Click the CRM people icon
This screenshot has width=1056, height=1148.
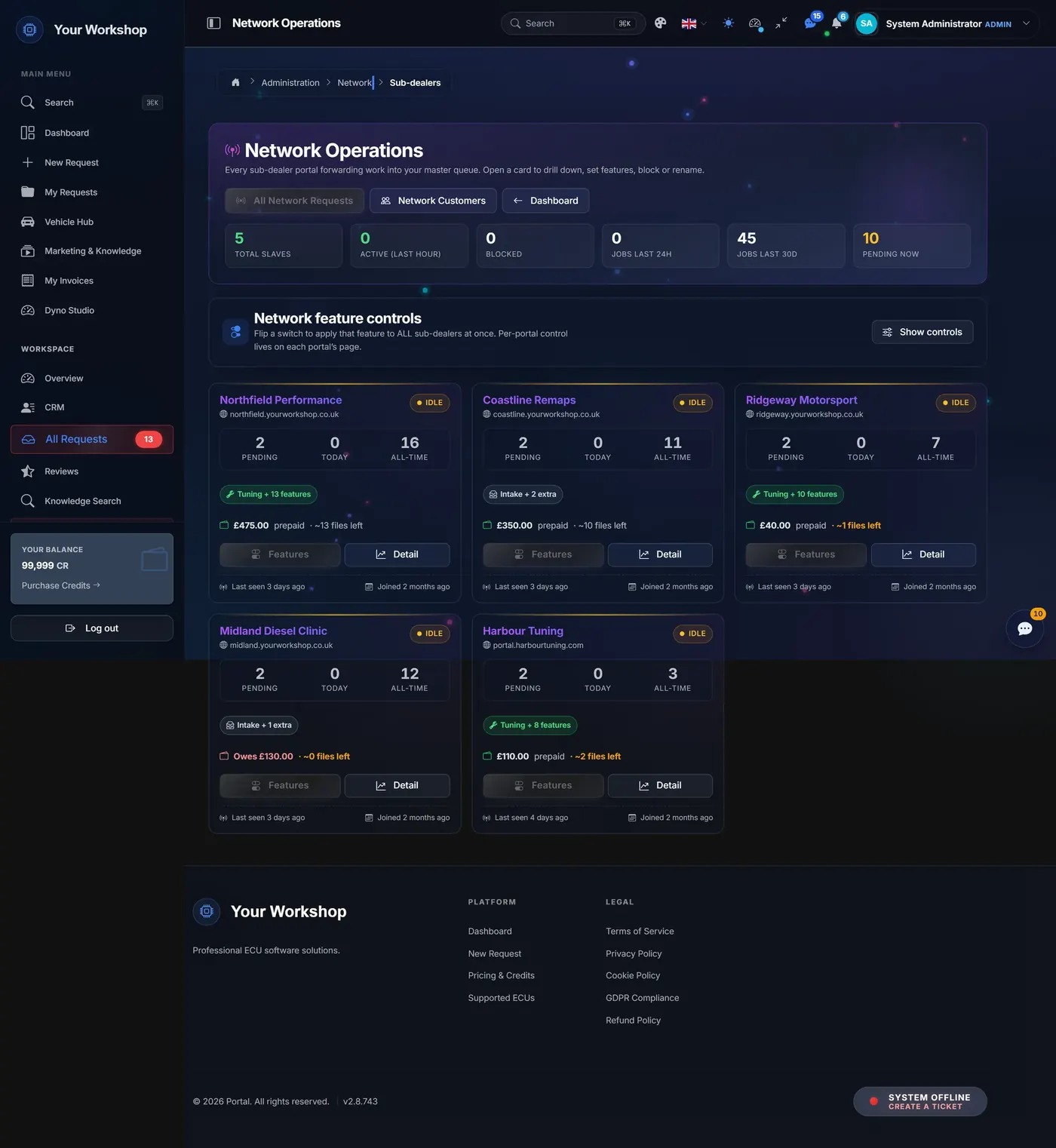[x=28, y=407]
